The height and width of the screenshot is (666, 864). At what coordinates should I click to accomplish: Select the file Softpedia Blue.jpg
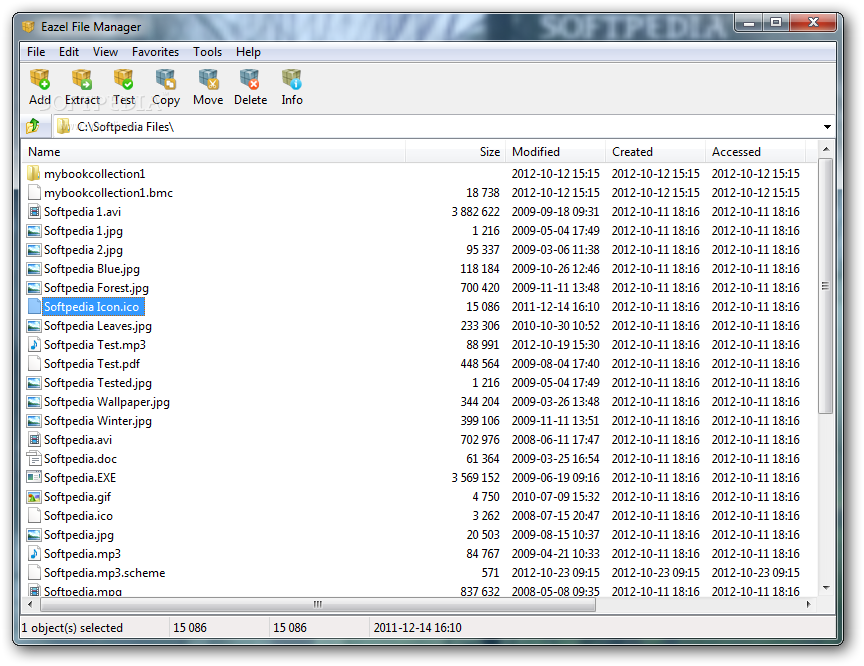pyautogui.click(x=91, y=269)
